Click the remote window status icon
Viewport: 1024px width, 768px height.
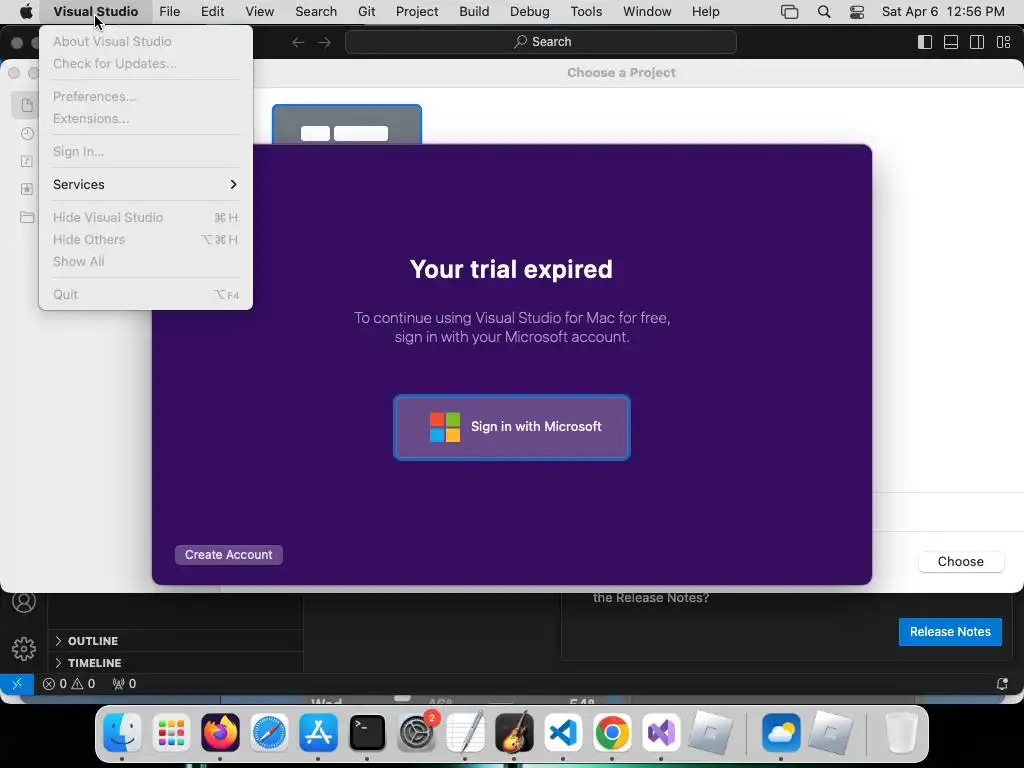16,684
